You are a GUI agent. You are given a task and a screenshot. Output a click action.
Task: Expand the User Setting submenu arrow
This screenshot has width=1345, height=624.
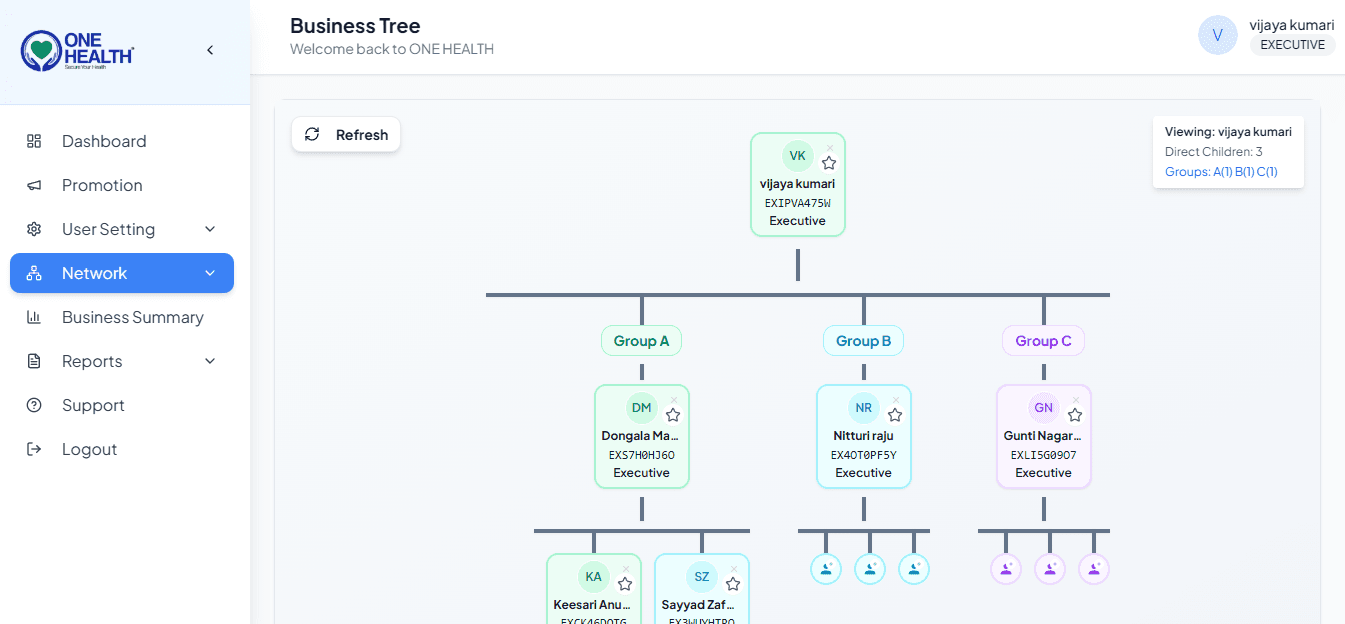tap(210, 229)
